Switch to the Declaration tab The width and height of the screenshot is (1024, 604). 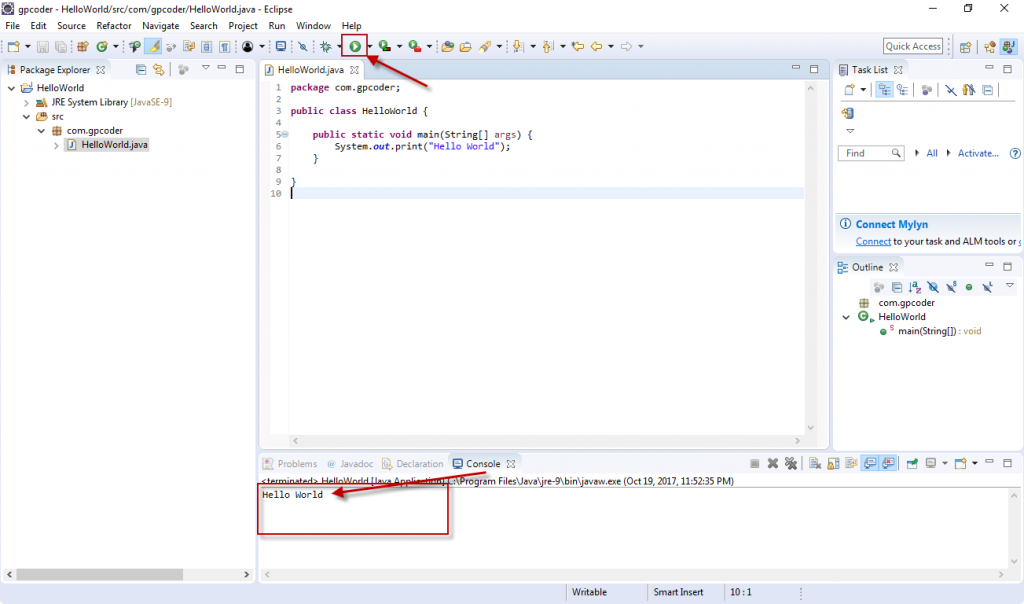coord(413,464)
